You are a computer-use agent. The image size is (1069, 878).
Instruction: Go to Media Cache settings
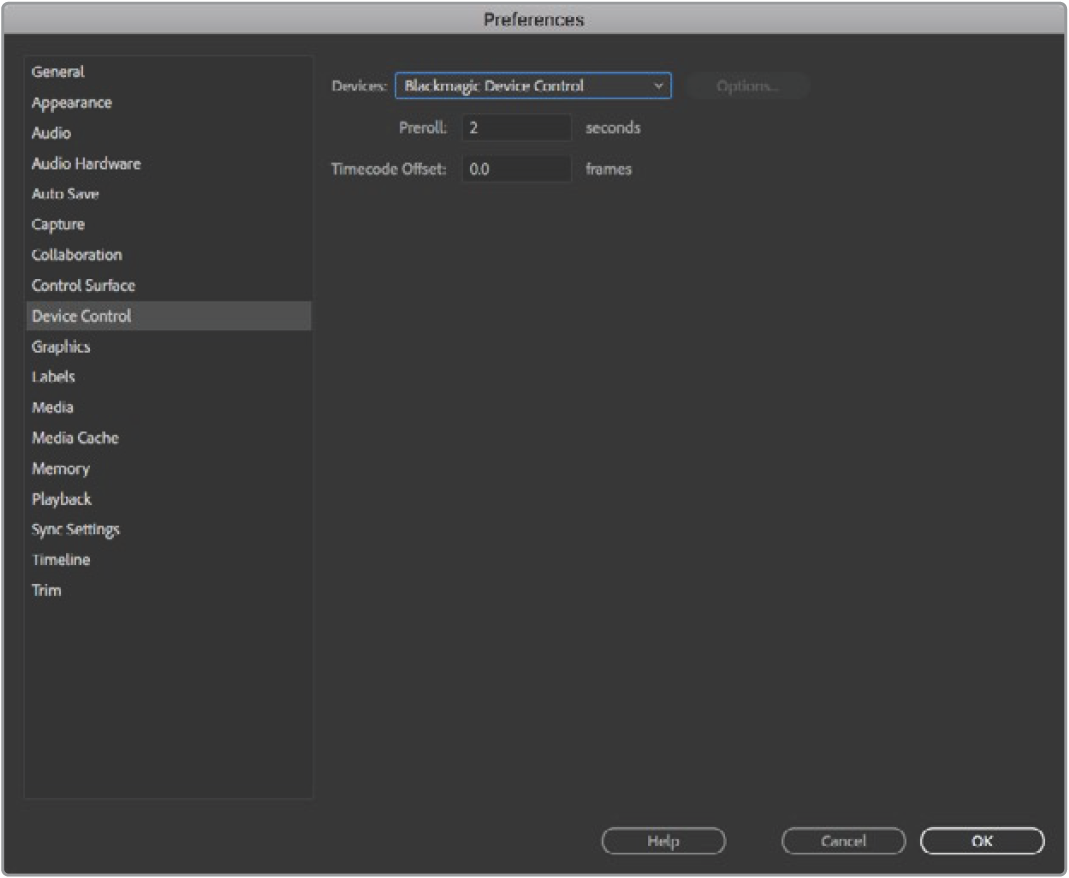coord(75,438)
